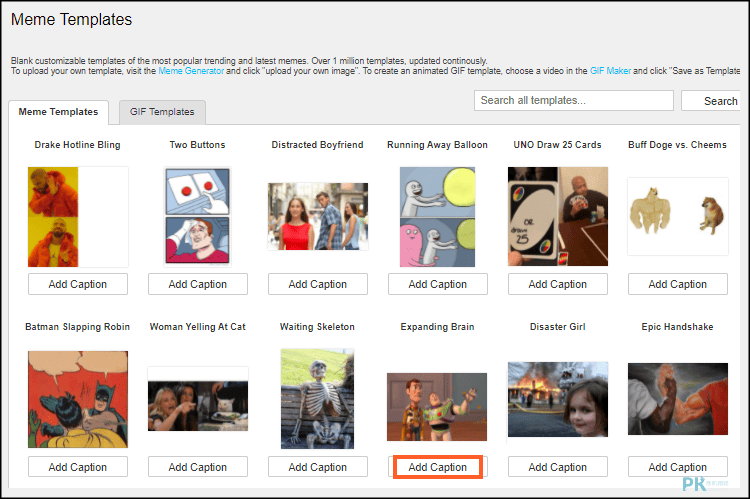This screenshot has width=750, height=499.
Task: Click the Drake Hotline Bling title
Action: tap(77, 145)
